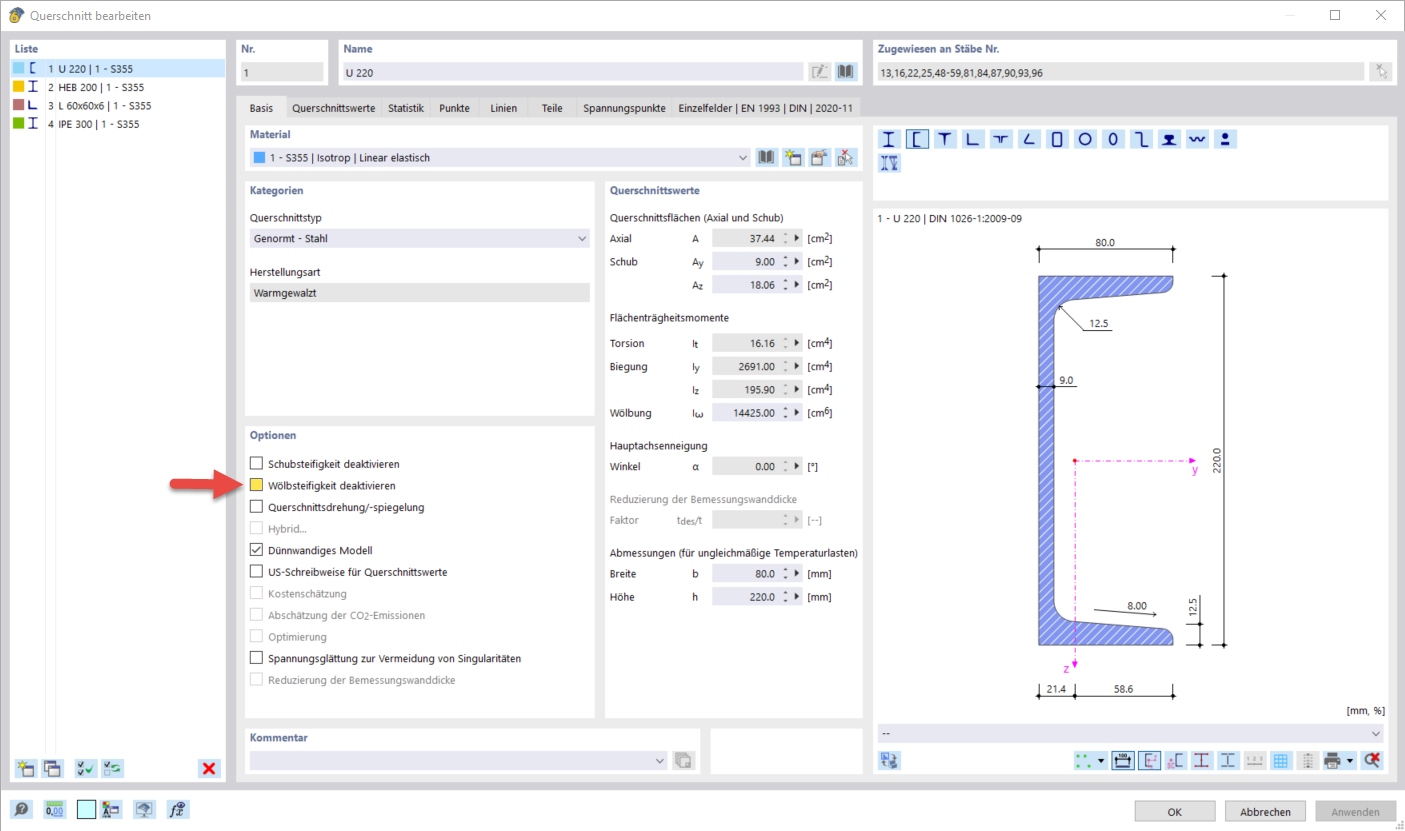1405x831 pixels.
Task: Select the rectangular hollow section icon
Action: [x=1057, y=140]
